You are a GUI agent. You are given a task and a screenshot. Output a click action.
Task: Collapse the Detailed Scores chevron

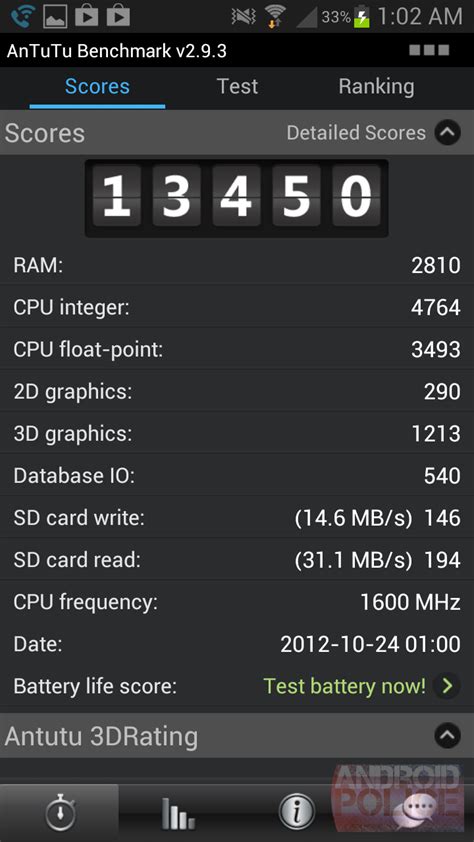pyautogui.click(x=448, y=133)
